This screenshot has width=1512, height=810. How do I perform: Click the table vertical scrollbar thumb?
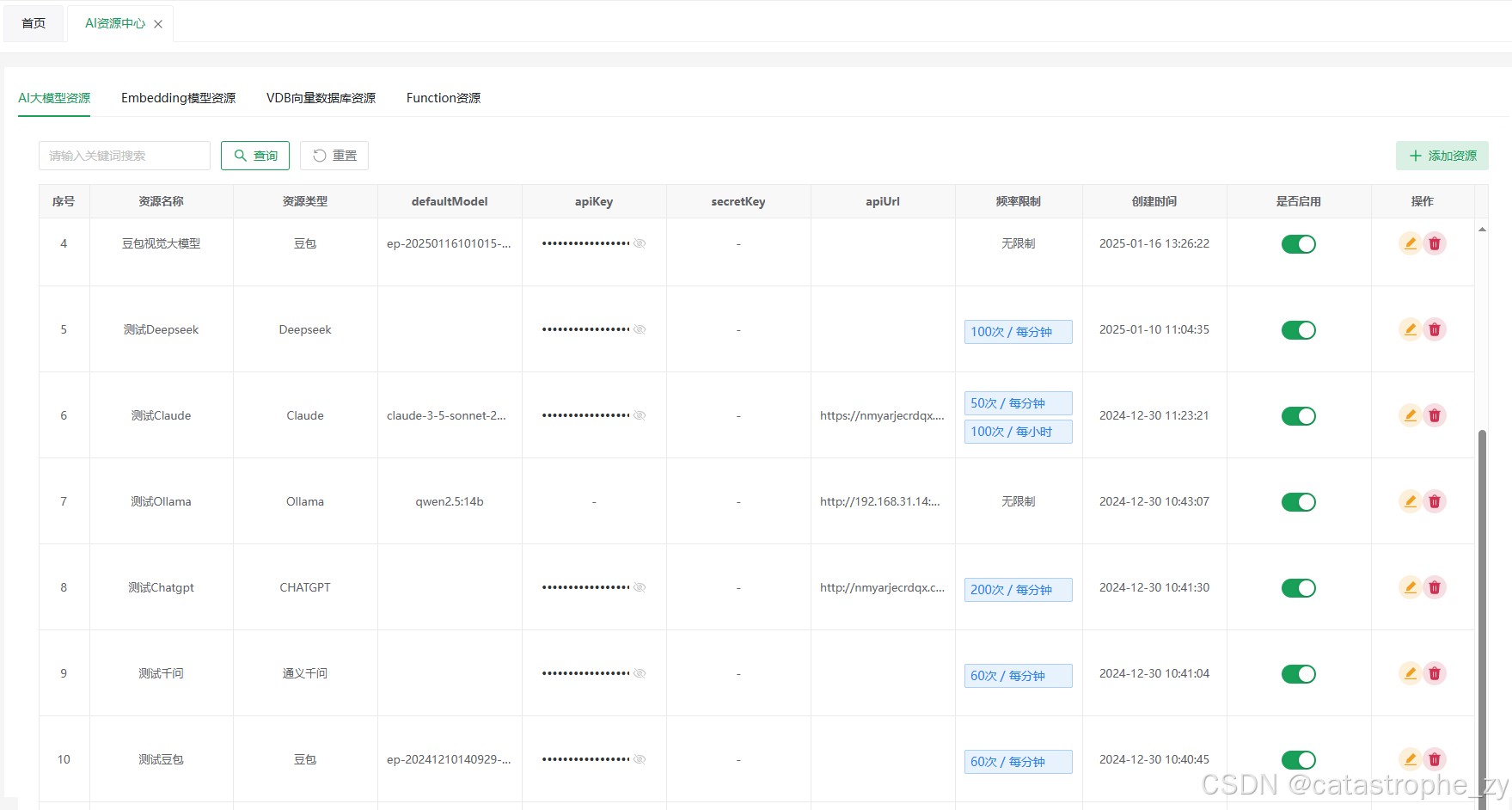(x=1482, y=619)
